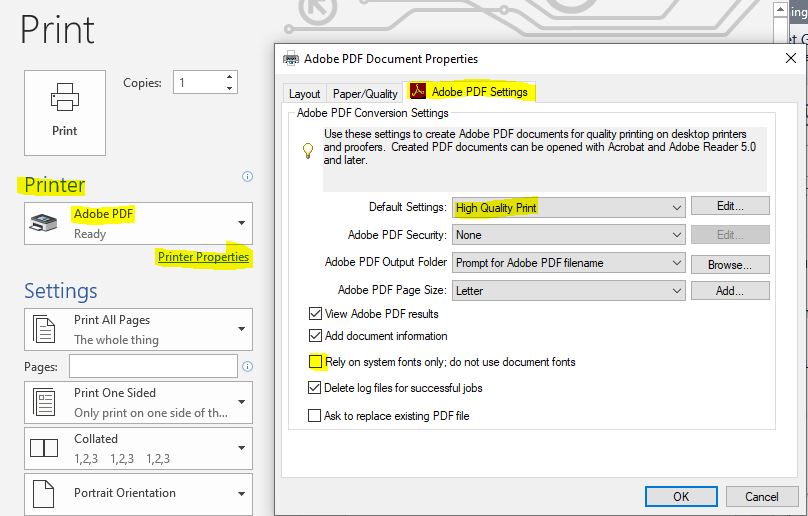Click inside the Pages input field
Image resolution: width=808 pixels, height=516 pixels.
pos(153,367)
